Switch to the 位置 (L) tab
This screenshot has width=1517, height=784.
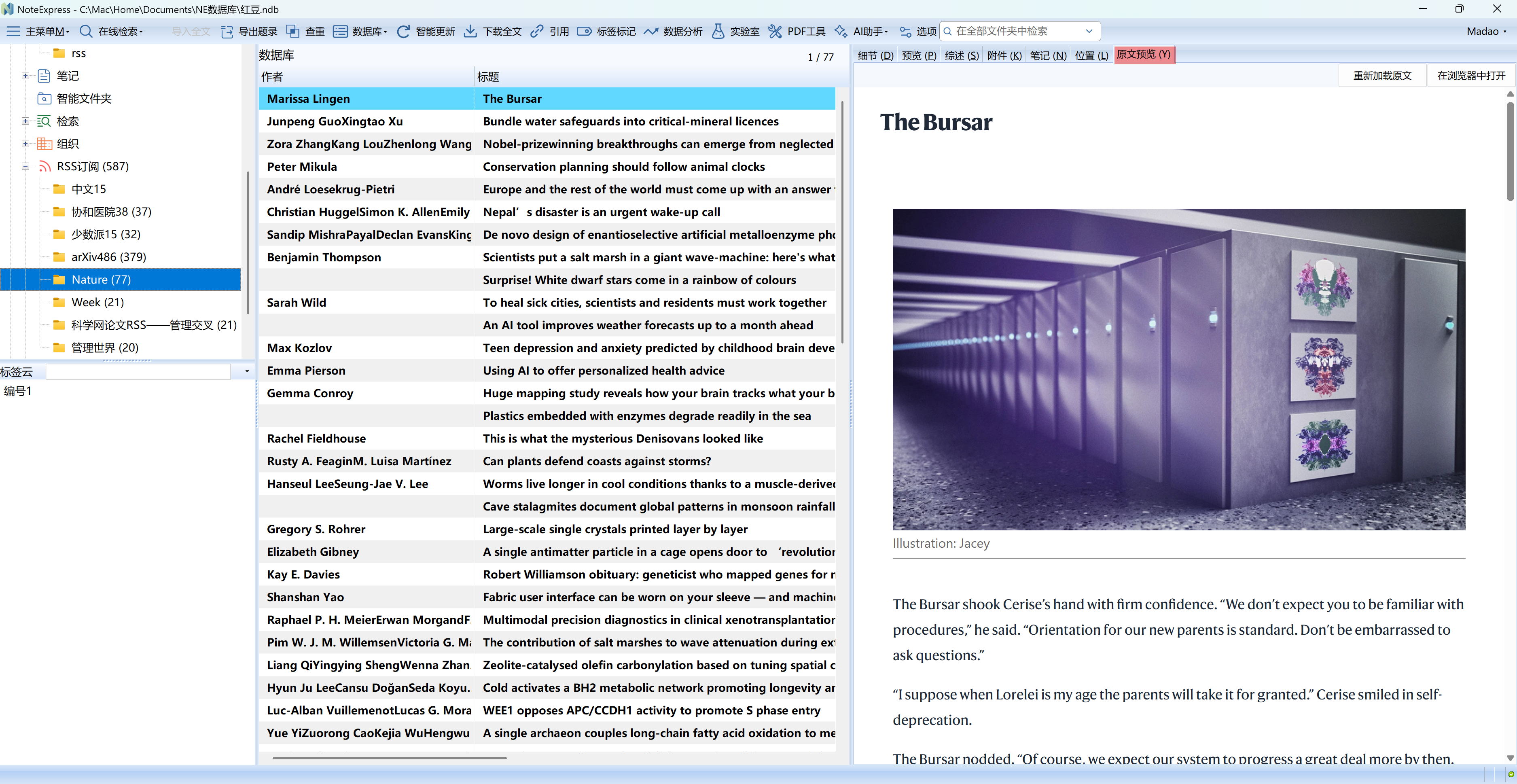(1091, 55)
